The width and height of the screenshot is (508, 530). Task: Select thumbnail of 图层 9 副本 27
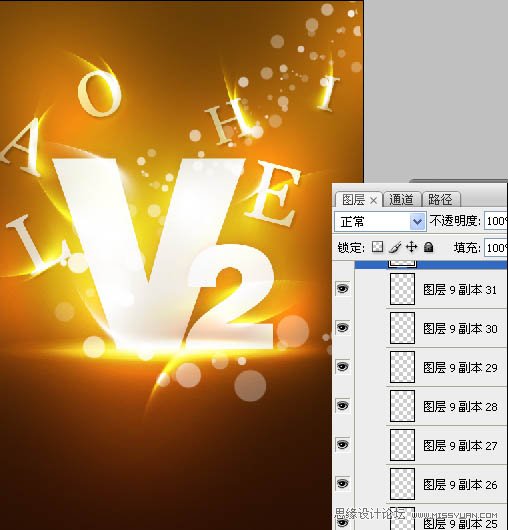402,445
